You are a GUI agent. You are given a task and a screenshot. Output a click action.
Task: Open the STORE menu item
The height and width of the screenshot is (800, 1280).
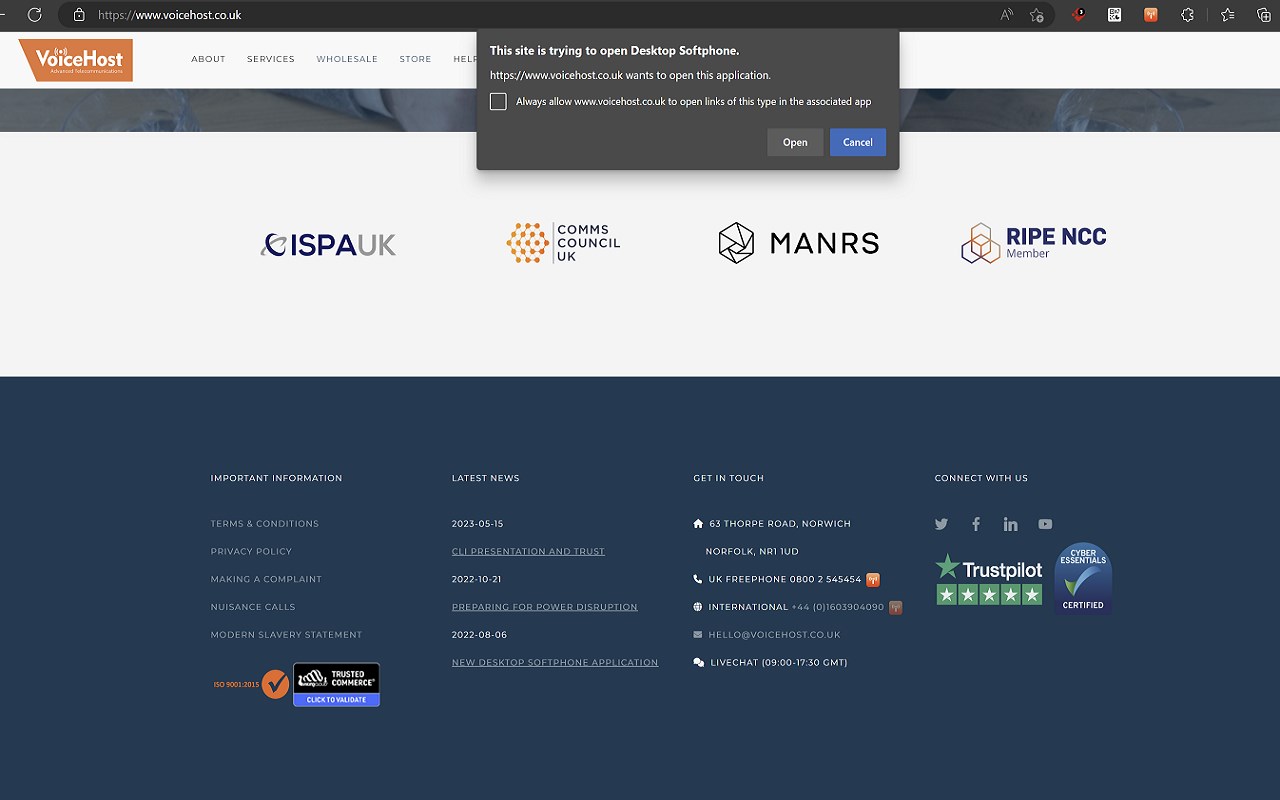tap(415, 59)
